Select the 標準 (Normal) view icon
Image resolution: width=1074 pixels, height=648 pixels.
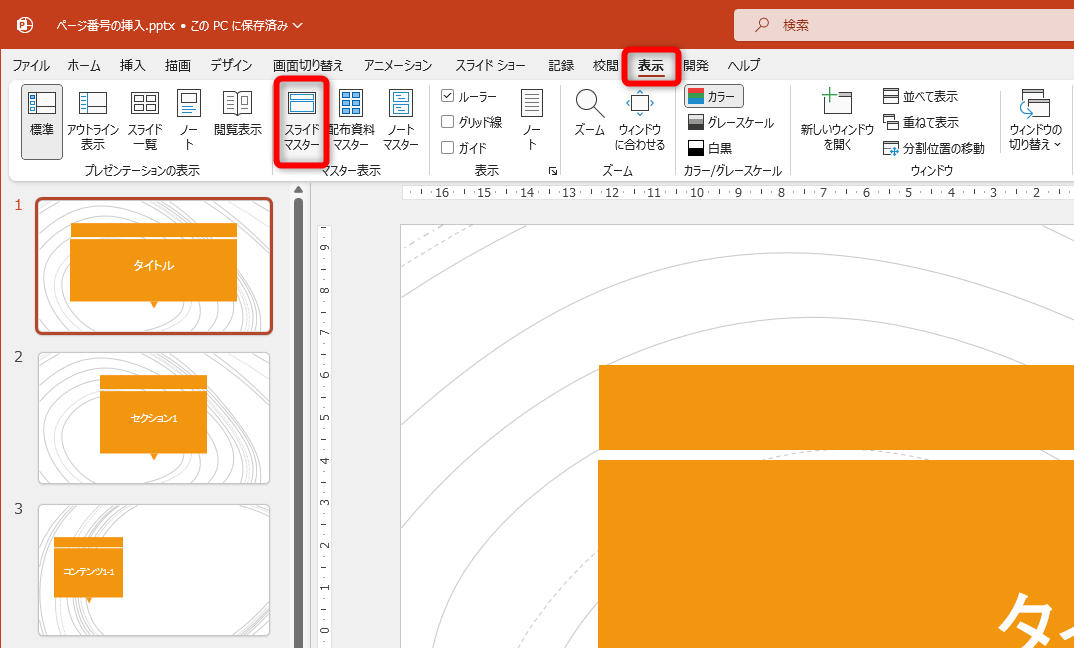[42, 121]
